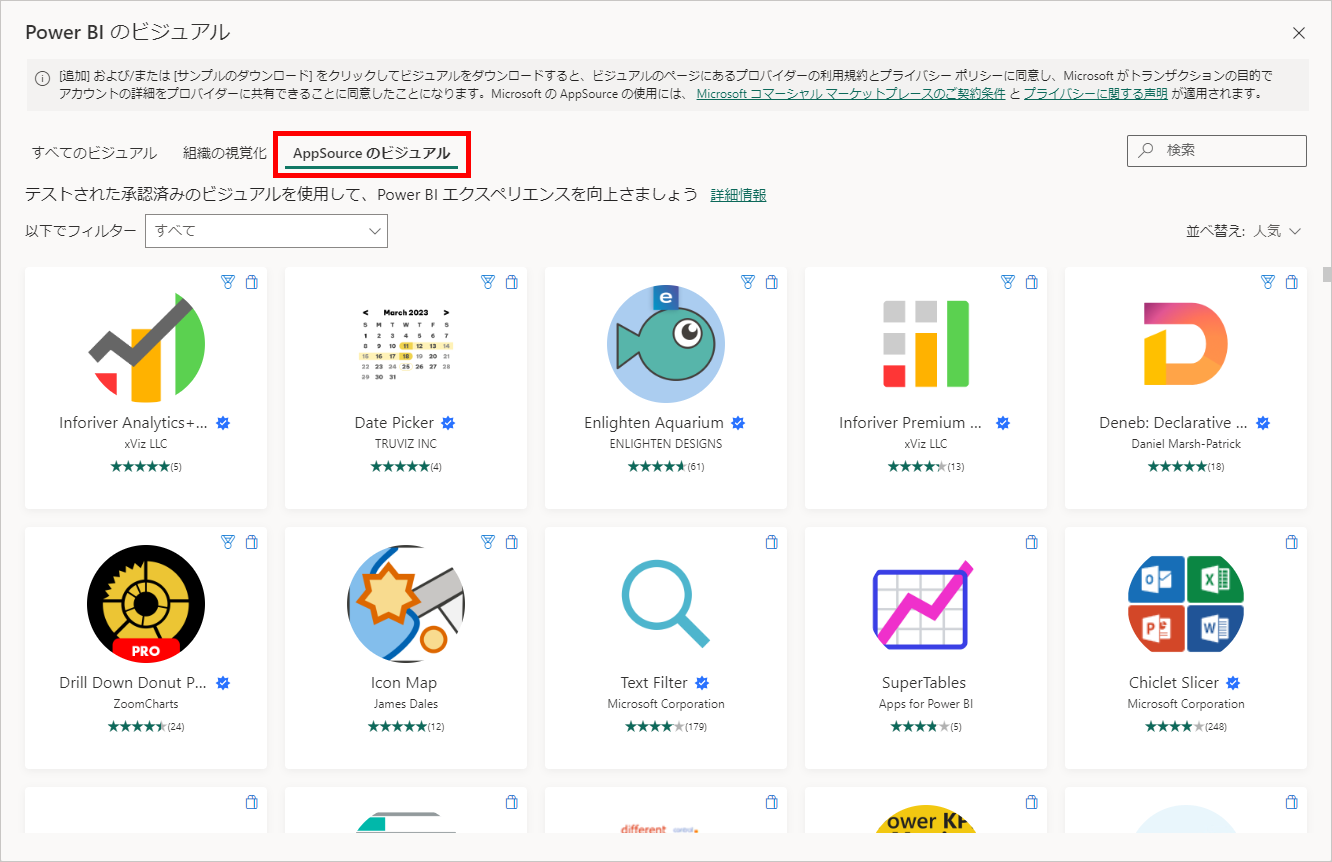Click the shopping bag icon on Enlighten Aquarium card
1332x862 pixels.
(772, 282)
